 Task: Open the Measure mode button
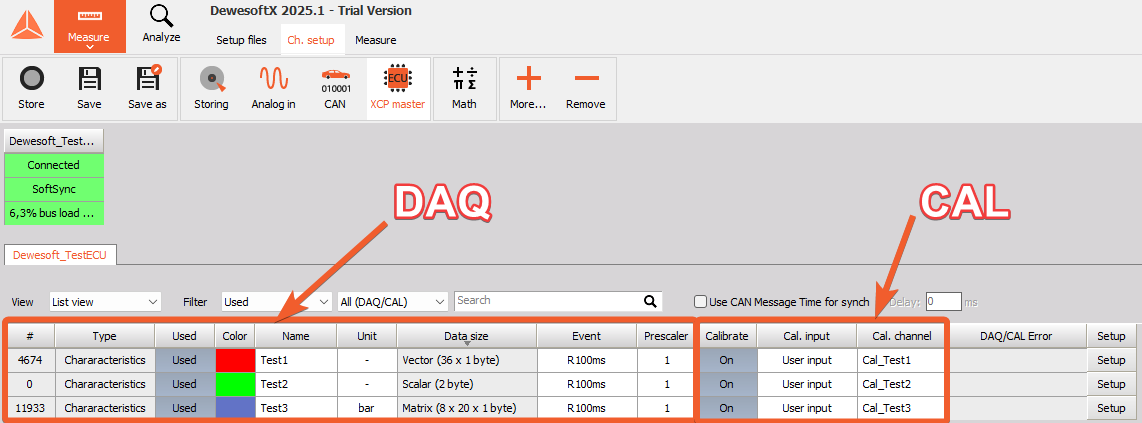[x=89, y=26]
